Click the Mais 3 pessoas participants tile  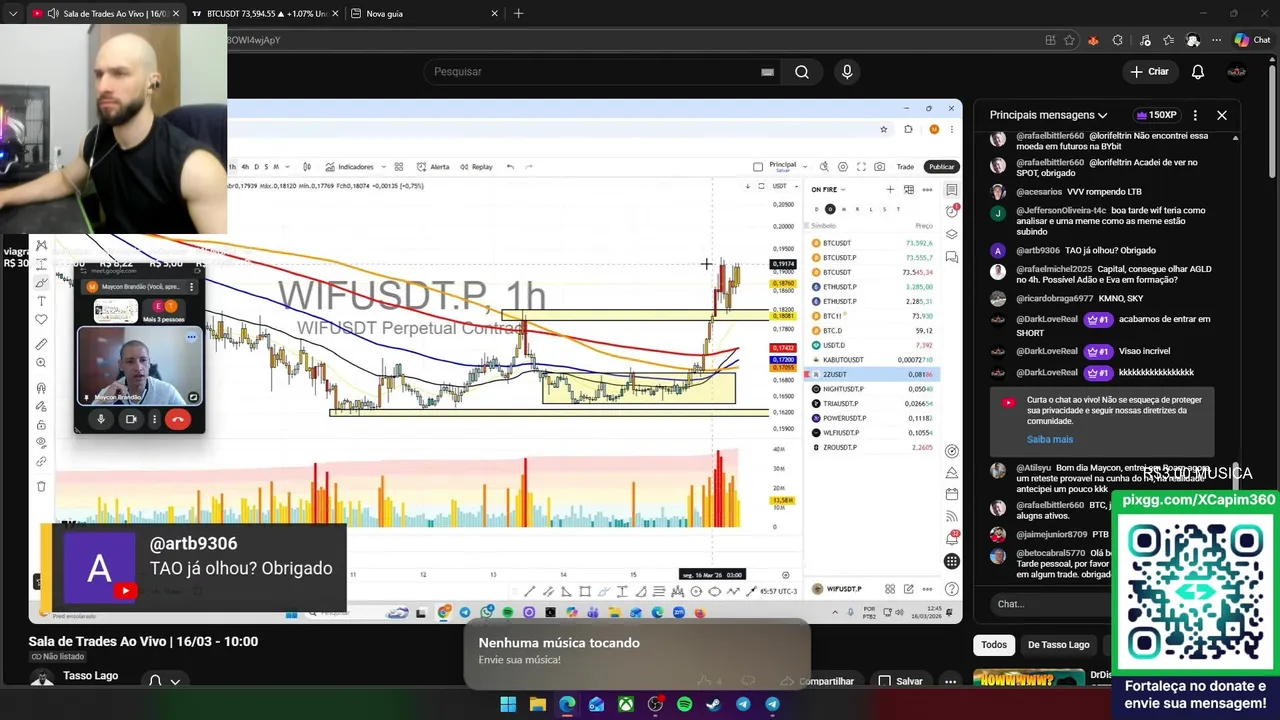(164, 311)
